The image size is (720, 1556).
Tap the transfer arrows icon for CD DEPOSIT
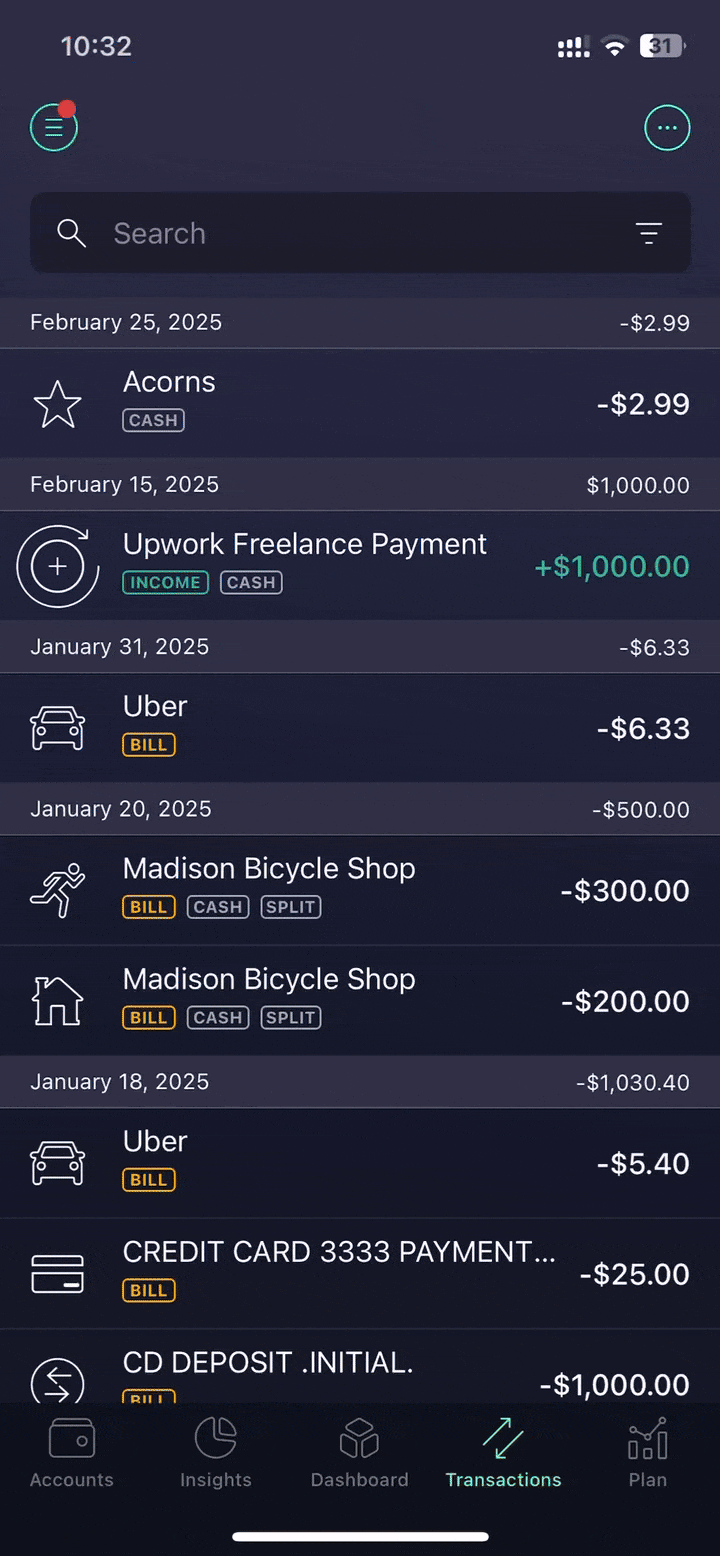58,1382
